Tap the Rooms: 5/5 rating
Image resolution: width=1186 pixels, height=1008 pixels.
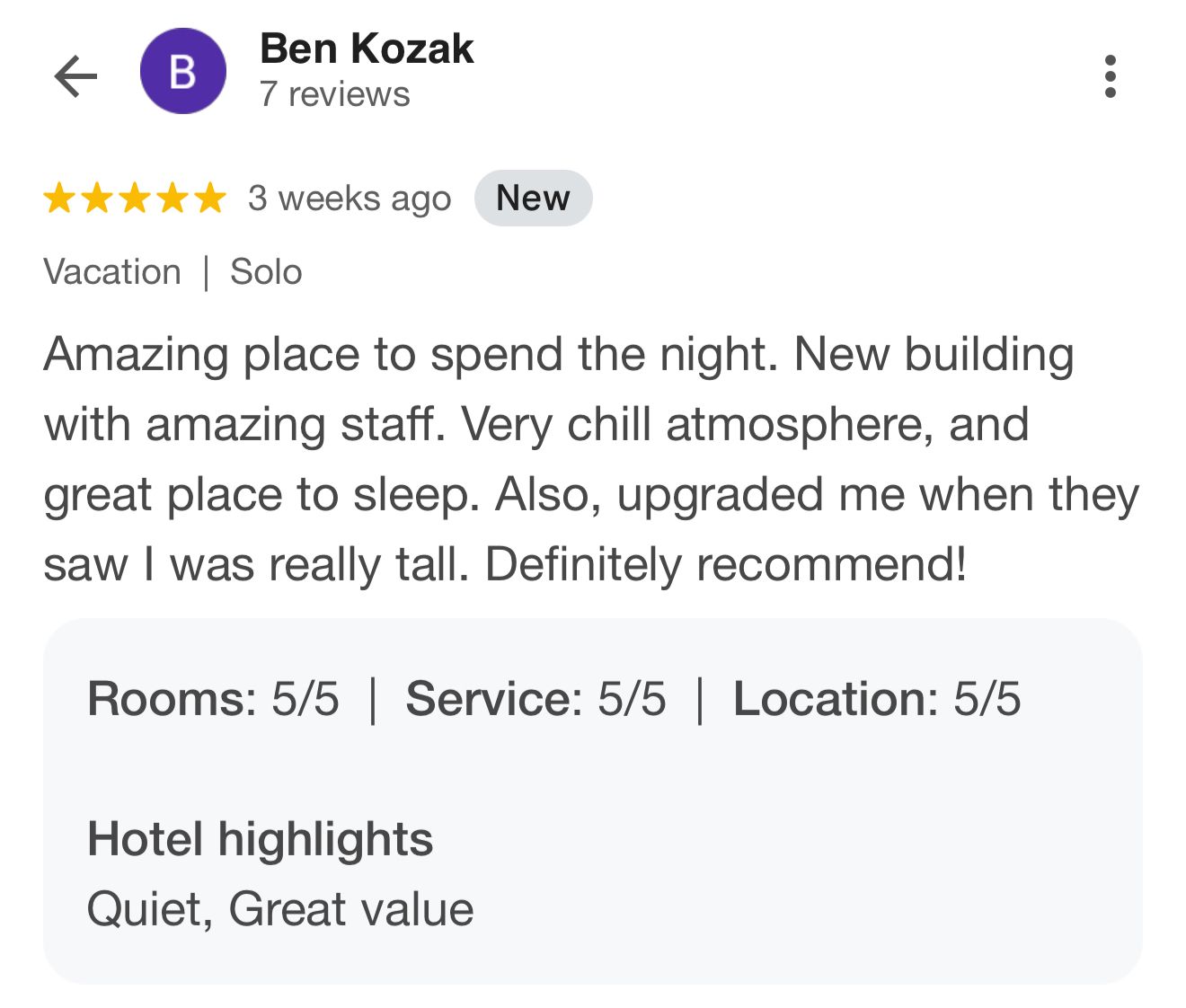pos(213,699)
